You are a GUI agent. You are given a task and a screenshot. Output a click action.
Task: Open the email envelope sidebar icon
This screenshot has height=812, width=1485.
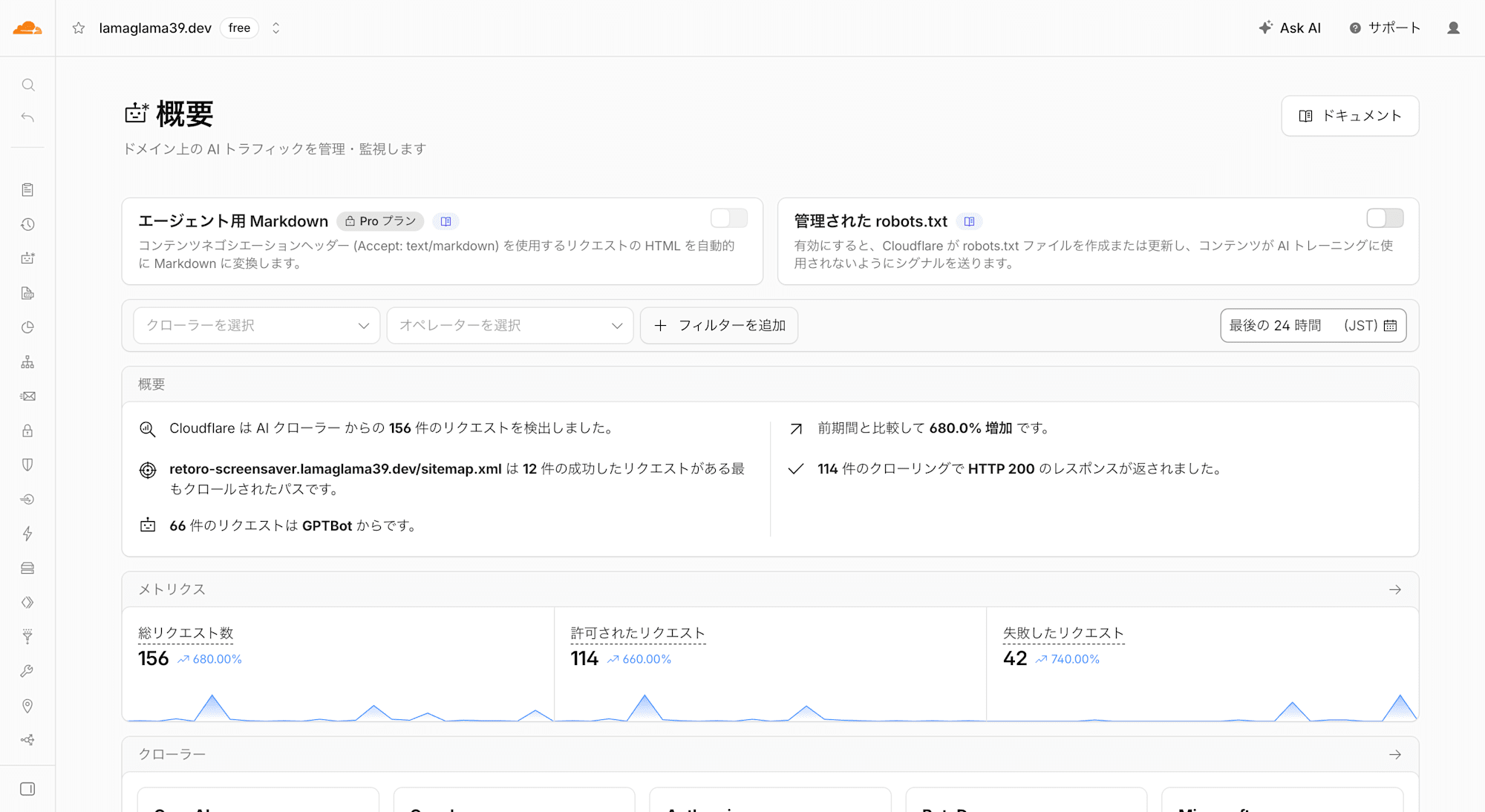[x=27, y=396]
